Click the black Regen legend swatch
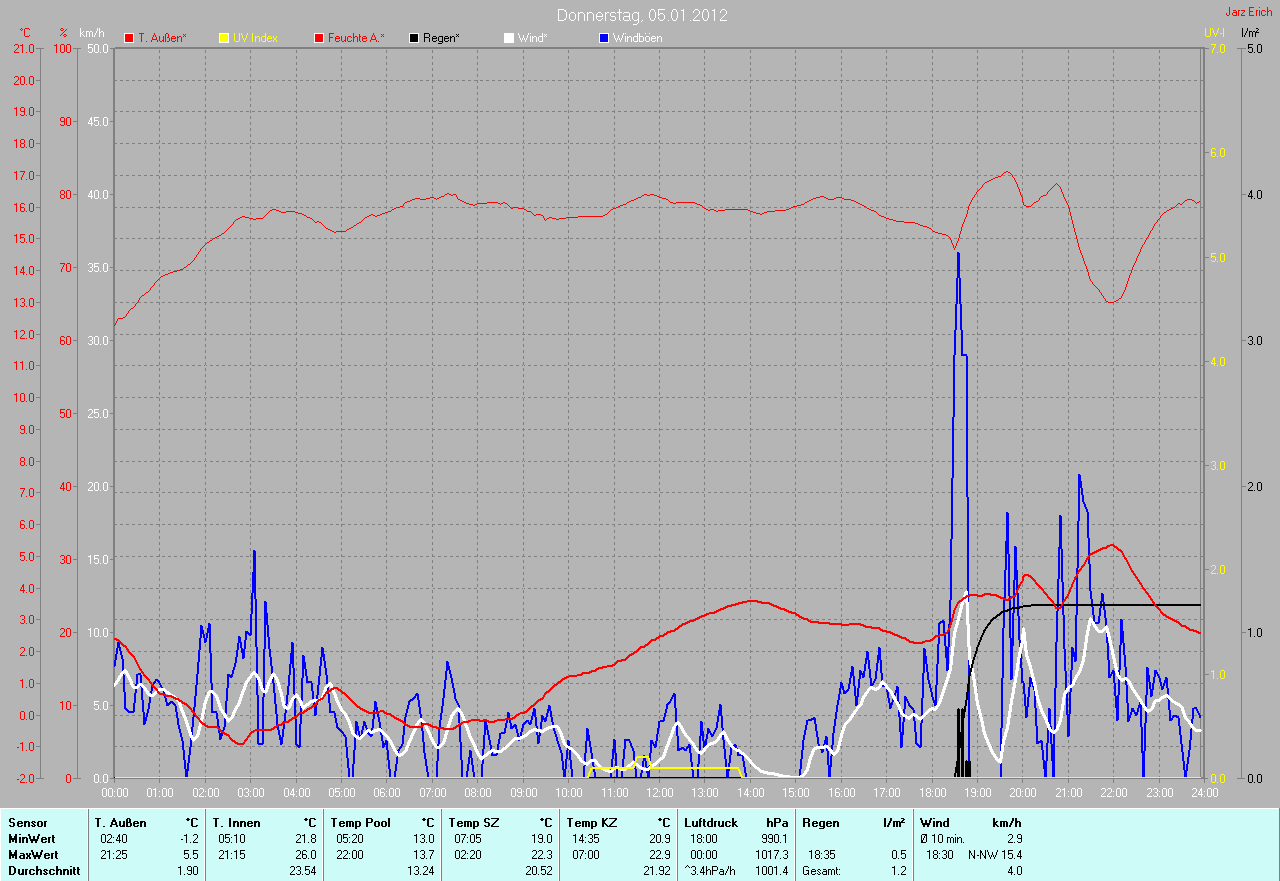This screenshot has width=1280, height=881. pyautogui.click(x=414, y=38)
